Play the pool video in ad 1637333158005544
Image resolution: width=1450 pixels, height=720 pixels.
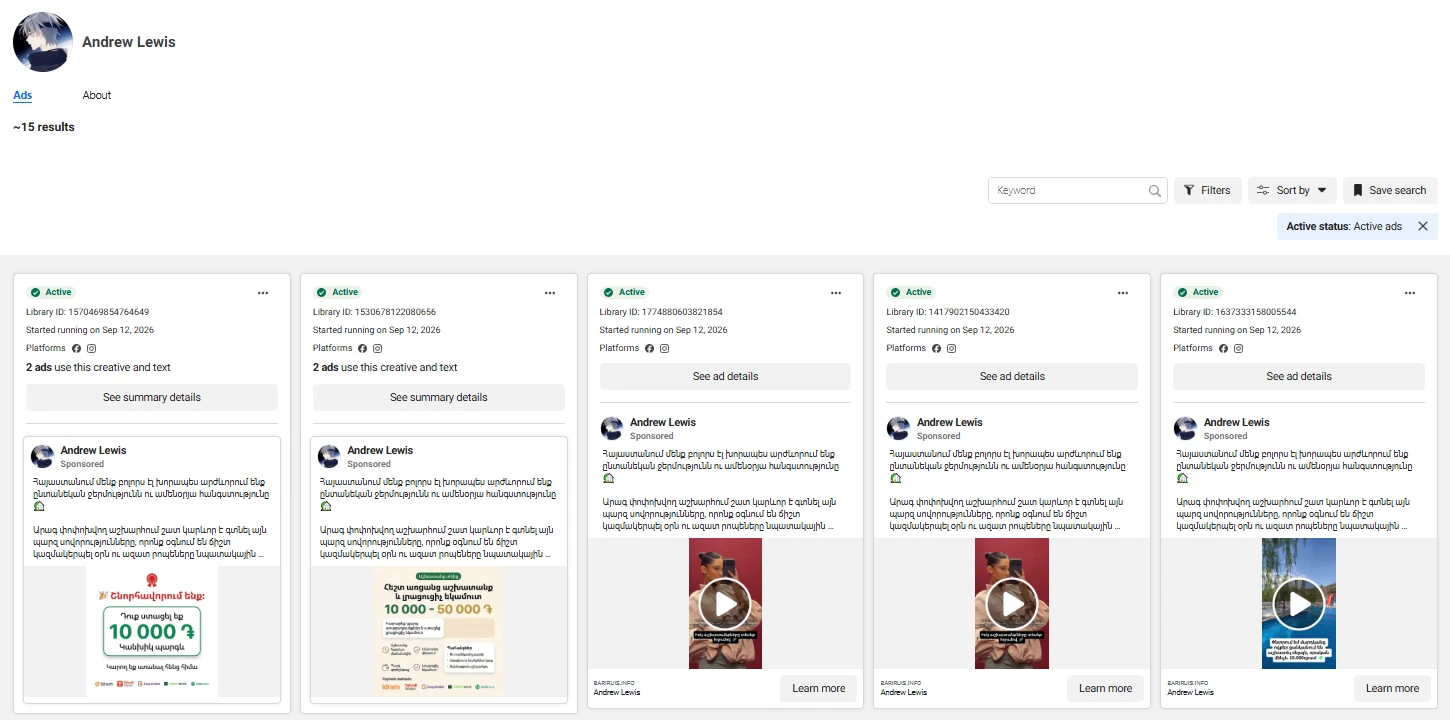pos(1299,603)
